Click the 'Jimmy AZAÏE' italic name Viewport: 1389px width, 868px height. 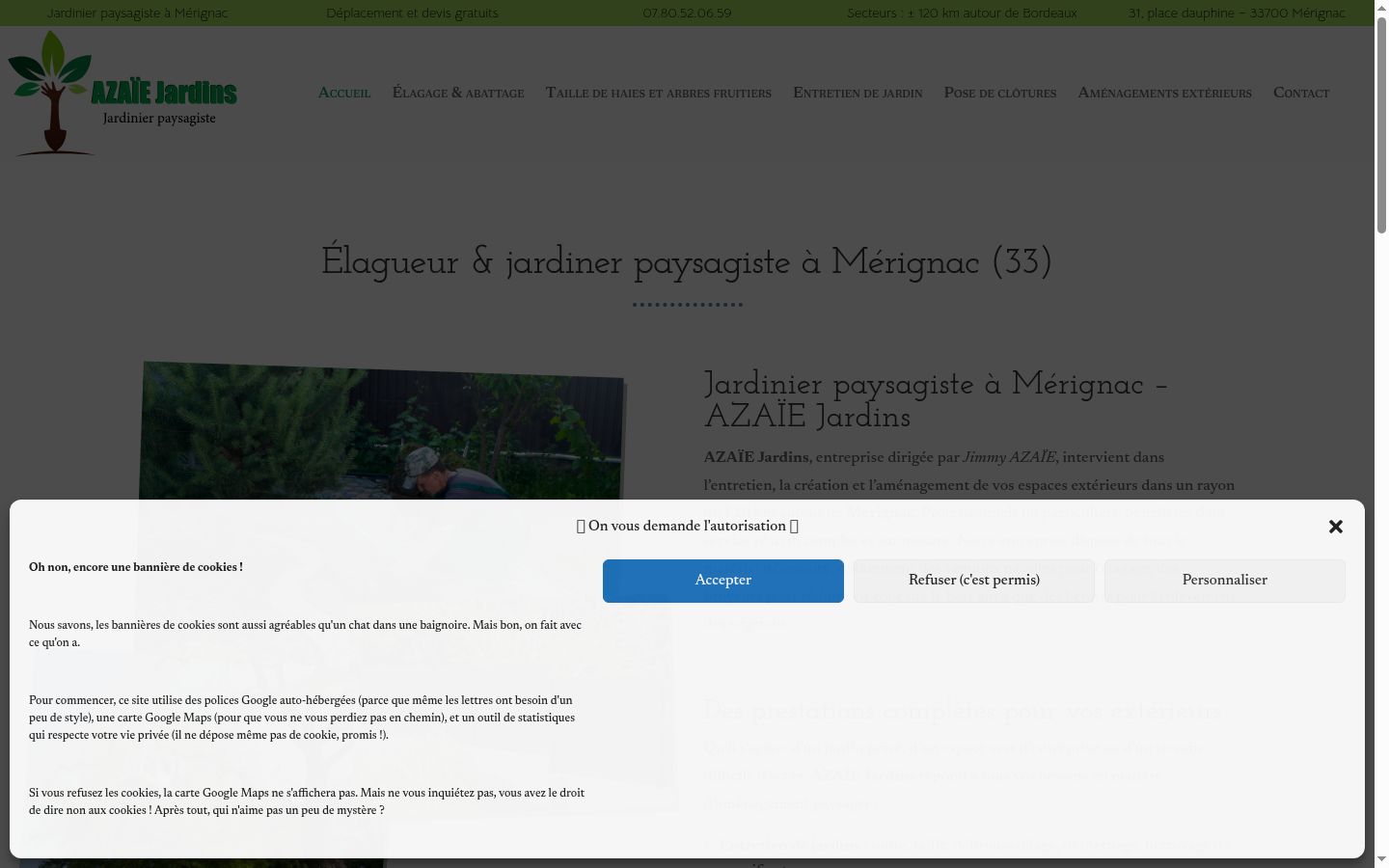pos(1009,457)
